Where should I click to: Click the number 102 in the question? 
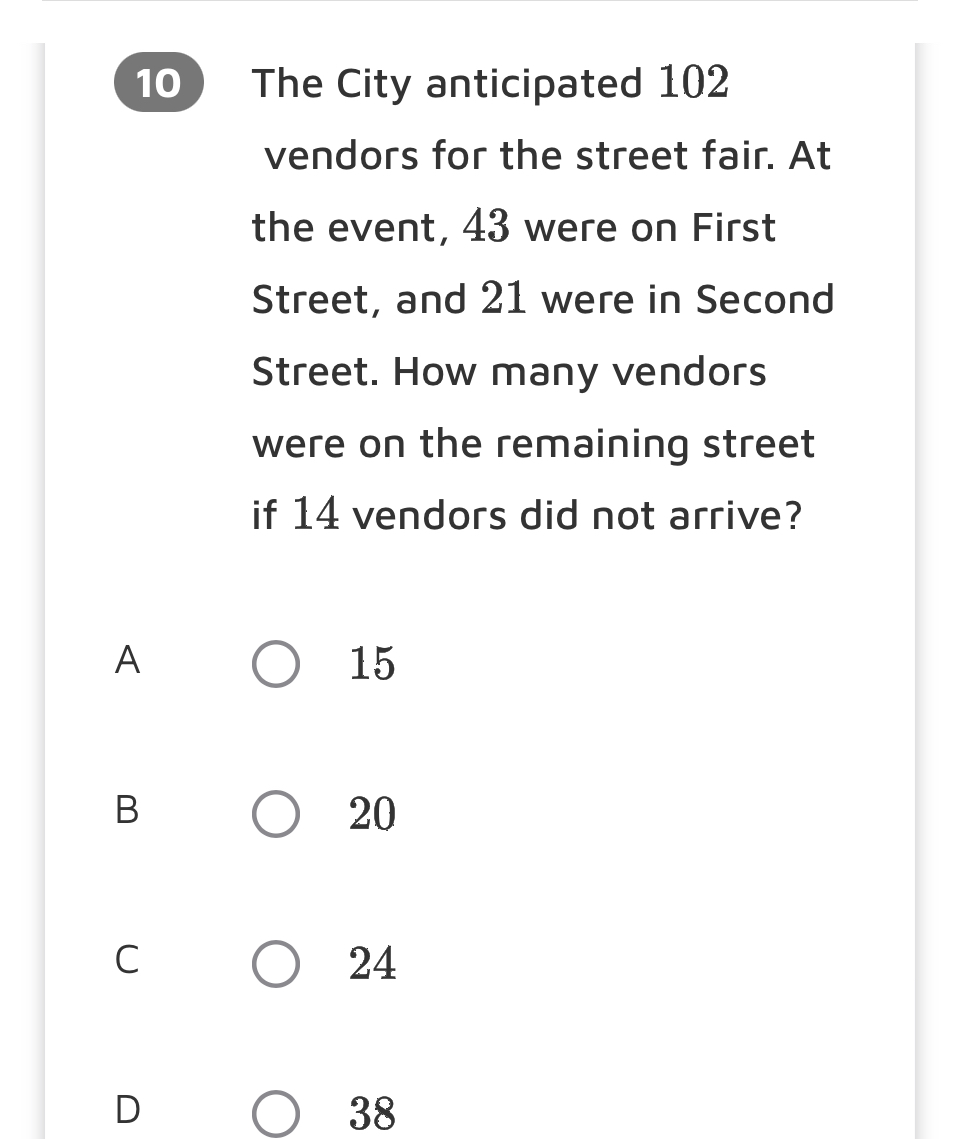point(696,82)
